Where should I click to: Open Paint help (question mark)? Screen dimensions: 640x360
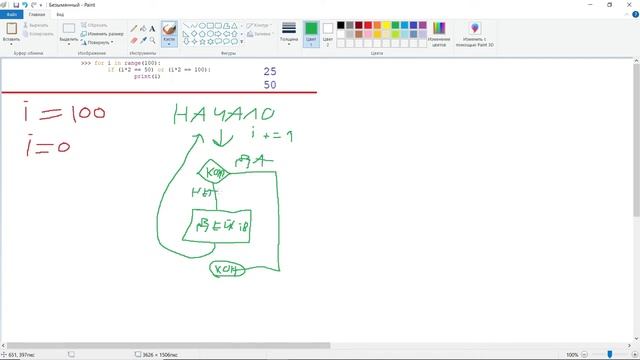(636, 14)
